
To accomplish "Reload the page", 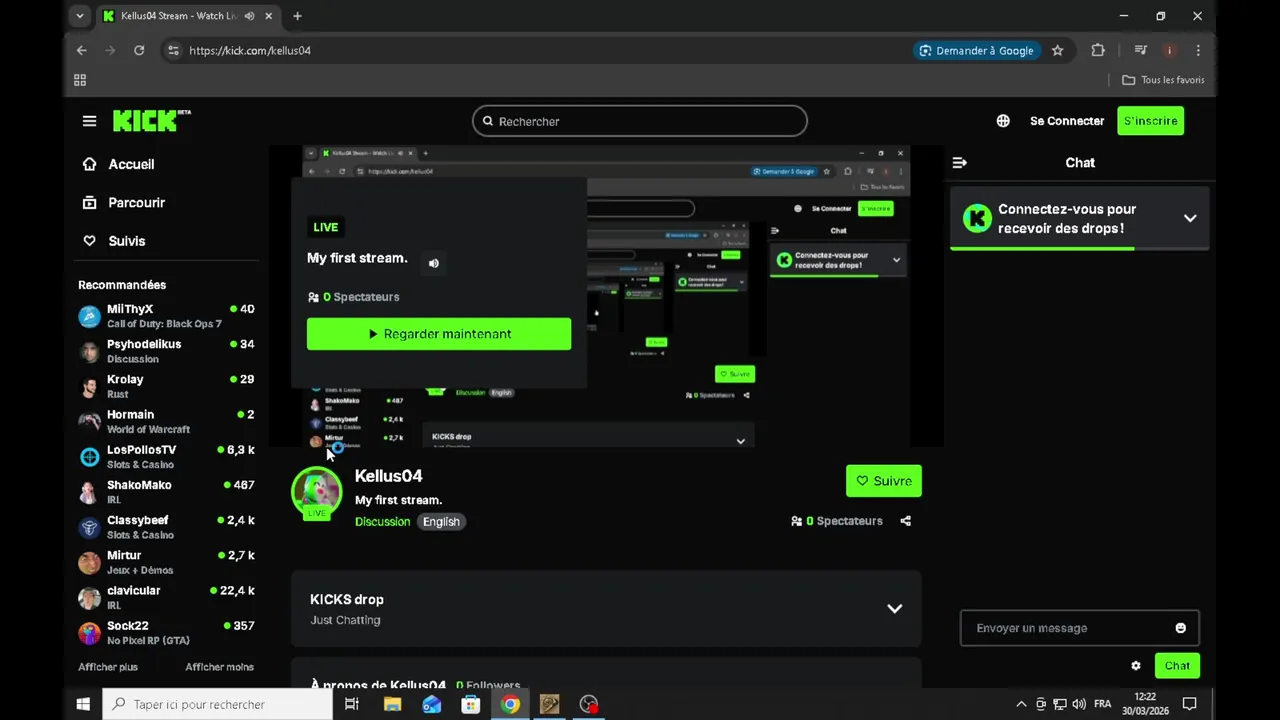I will 139,50.
